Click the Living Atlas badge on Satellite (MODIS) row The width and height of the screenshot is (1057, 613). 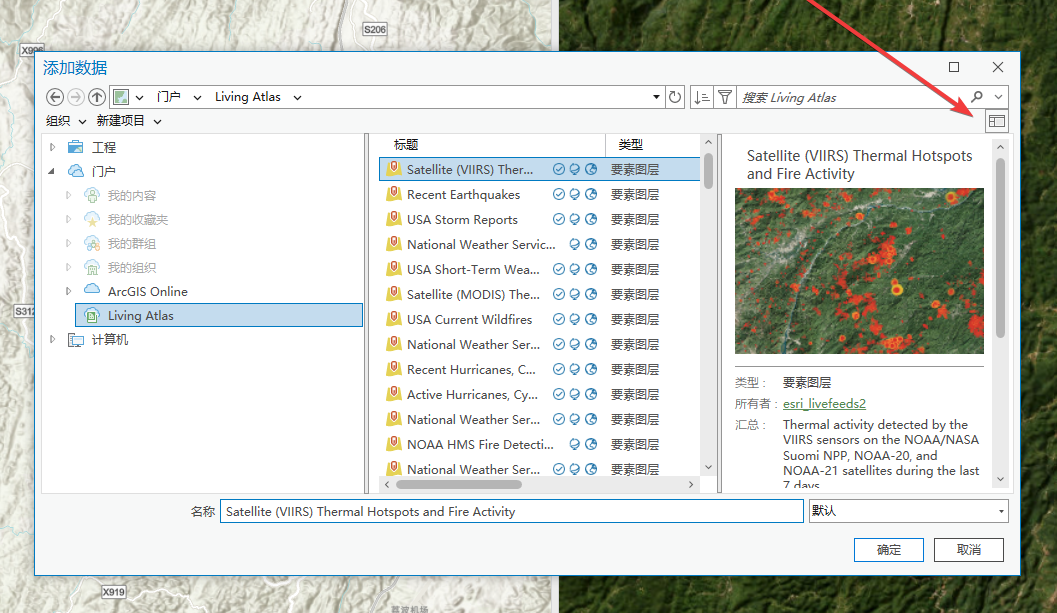(574, 294)
